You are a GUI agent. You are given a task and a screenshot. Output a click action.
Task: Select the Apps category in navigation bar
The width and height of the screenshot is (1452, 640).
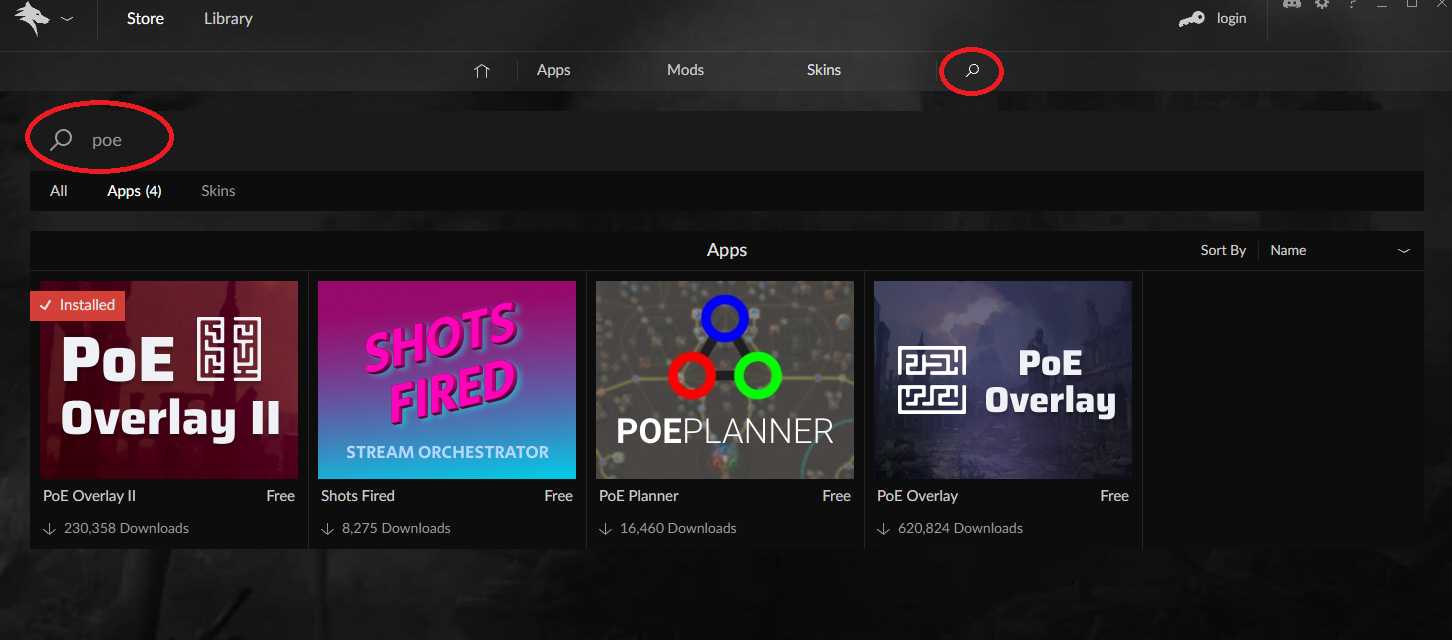click(553, 70)
